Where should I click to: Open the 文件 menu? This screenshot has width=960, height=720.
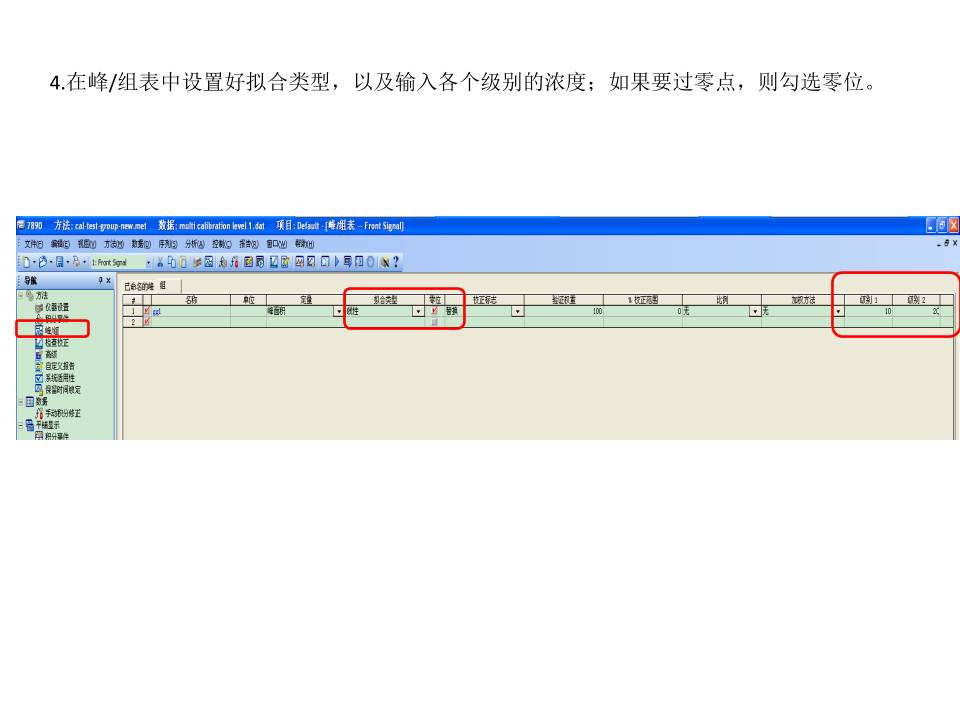[32, 244]
